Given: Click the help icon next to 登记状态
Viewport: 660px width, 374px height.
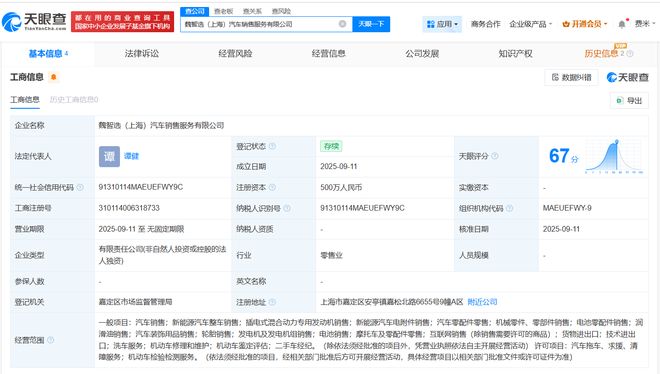Looking at the screenshot, I should (x=273, y=146).
